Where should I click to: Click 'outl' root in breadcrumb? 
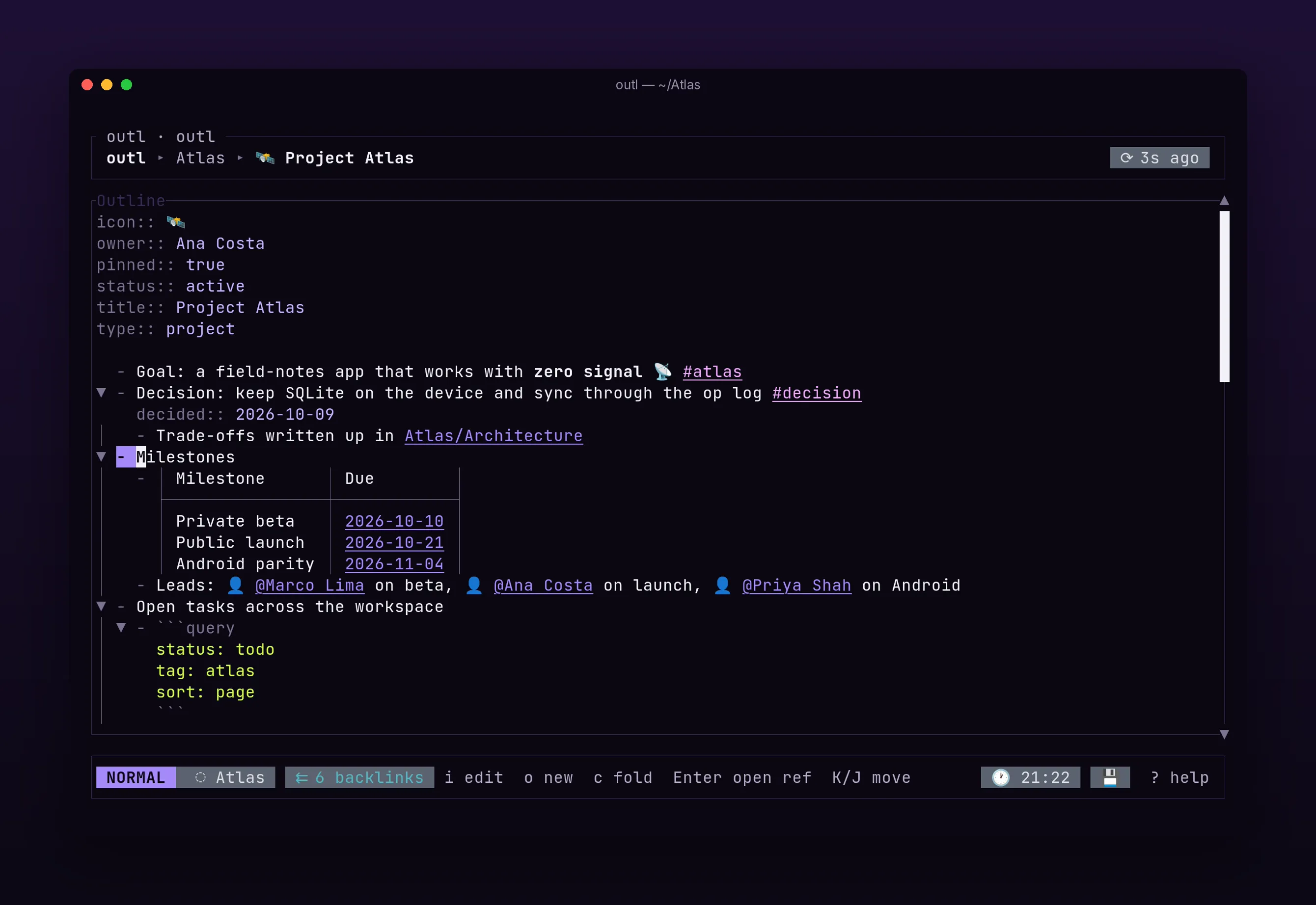[x=126, y=158]
